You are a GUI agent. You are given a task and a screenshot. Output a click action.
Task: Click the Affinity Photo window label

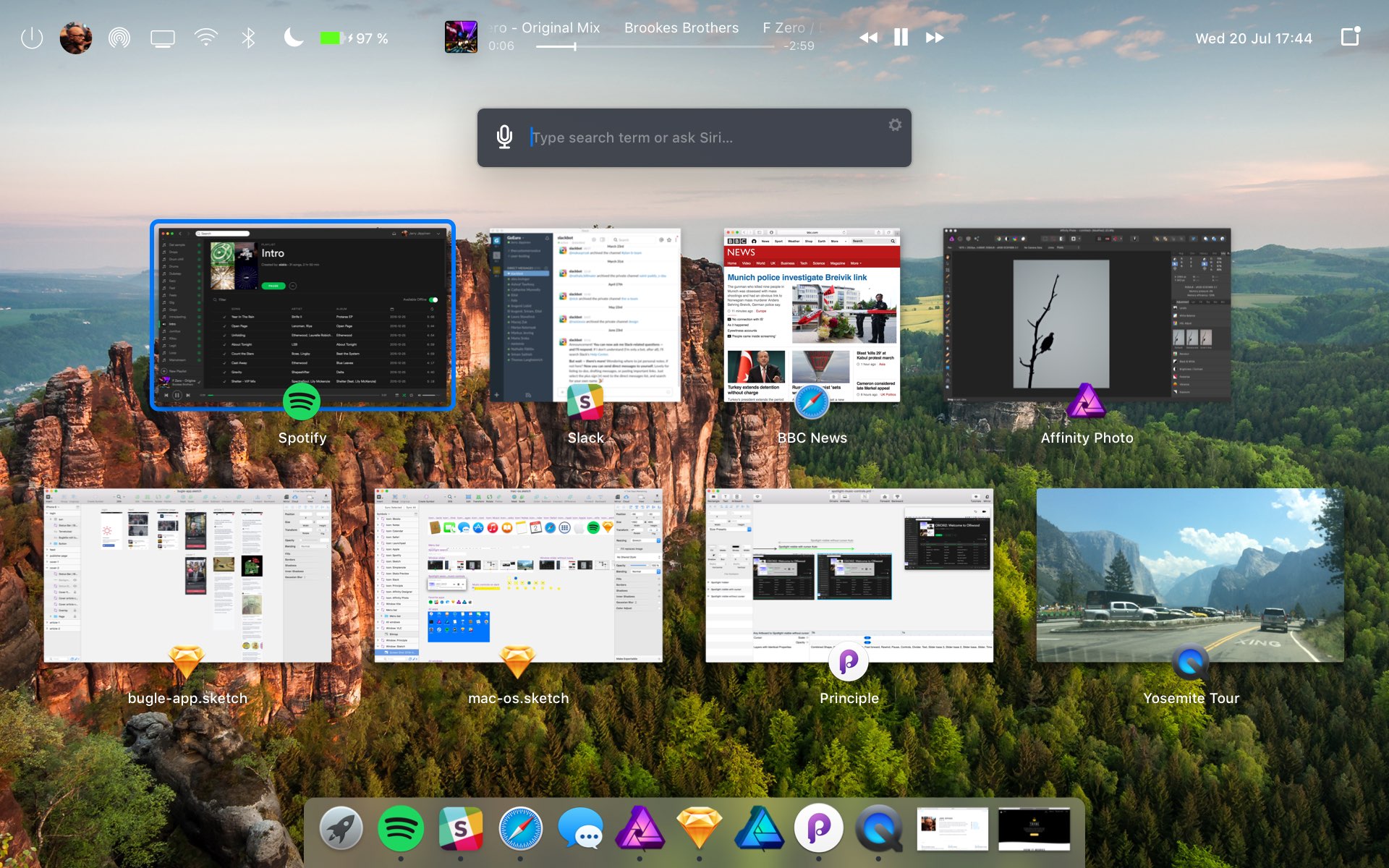[1087, 438]
